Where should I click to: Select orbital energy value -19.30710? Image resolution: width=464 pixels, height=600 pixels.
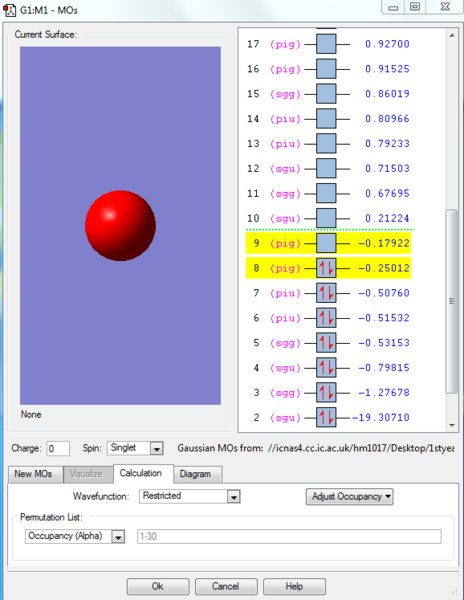pyautogui.click(x=381, y=417)
